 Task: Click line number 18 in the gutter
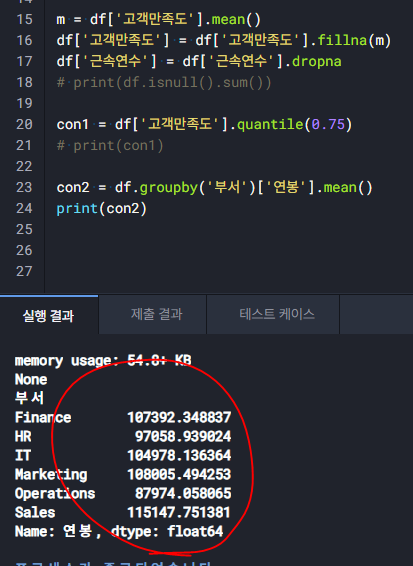coord(24,82)
